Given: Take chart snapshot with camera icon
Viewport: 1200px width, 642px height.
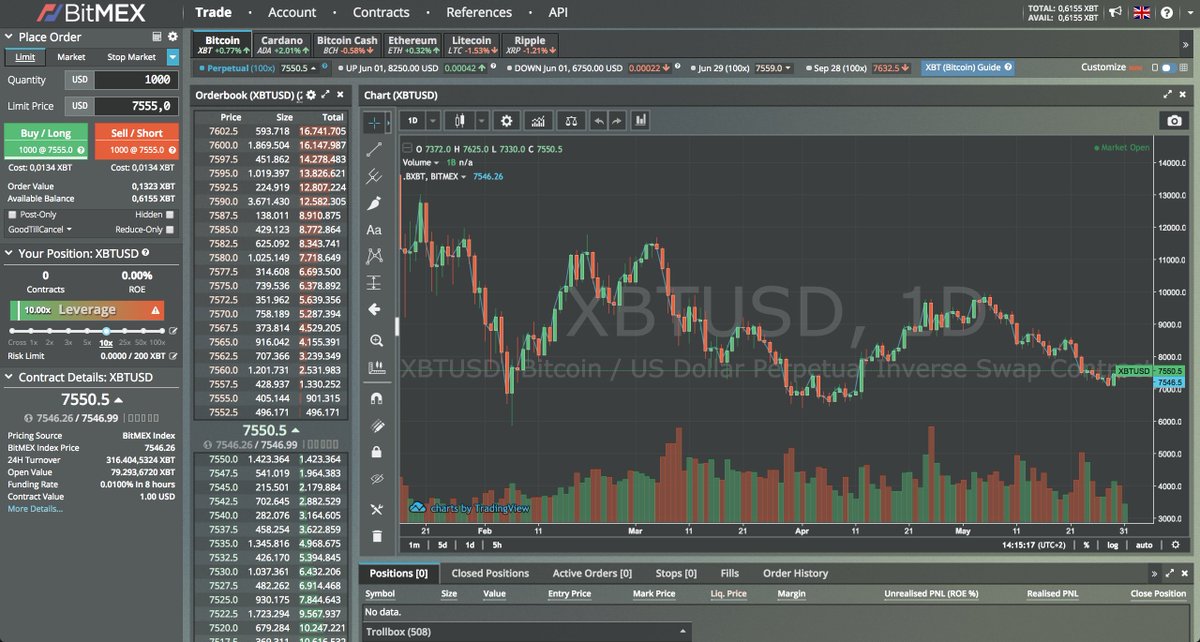Looking at the screenshot, I should [x=1173, y=120].
